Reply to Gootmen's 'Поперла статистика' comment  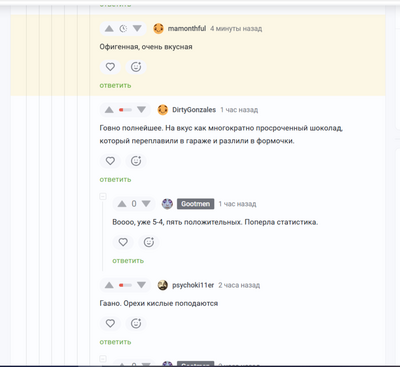(128, 261)
